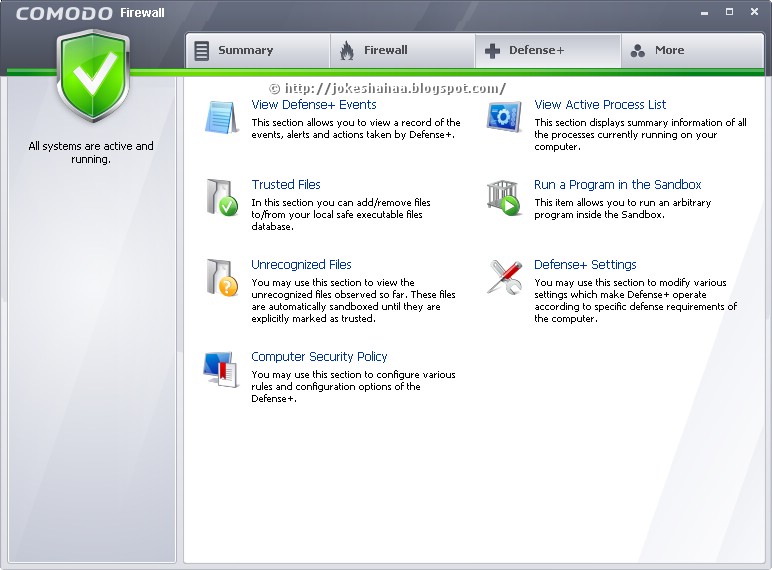Open the Trusted Files link

point(286,185)
